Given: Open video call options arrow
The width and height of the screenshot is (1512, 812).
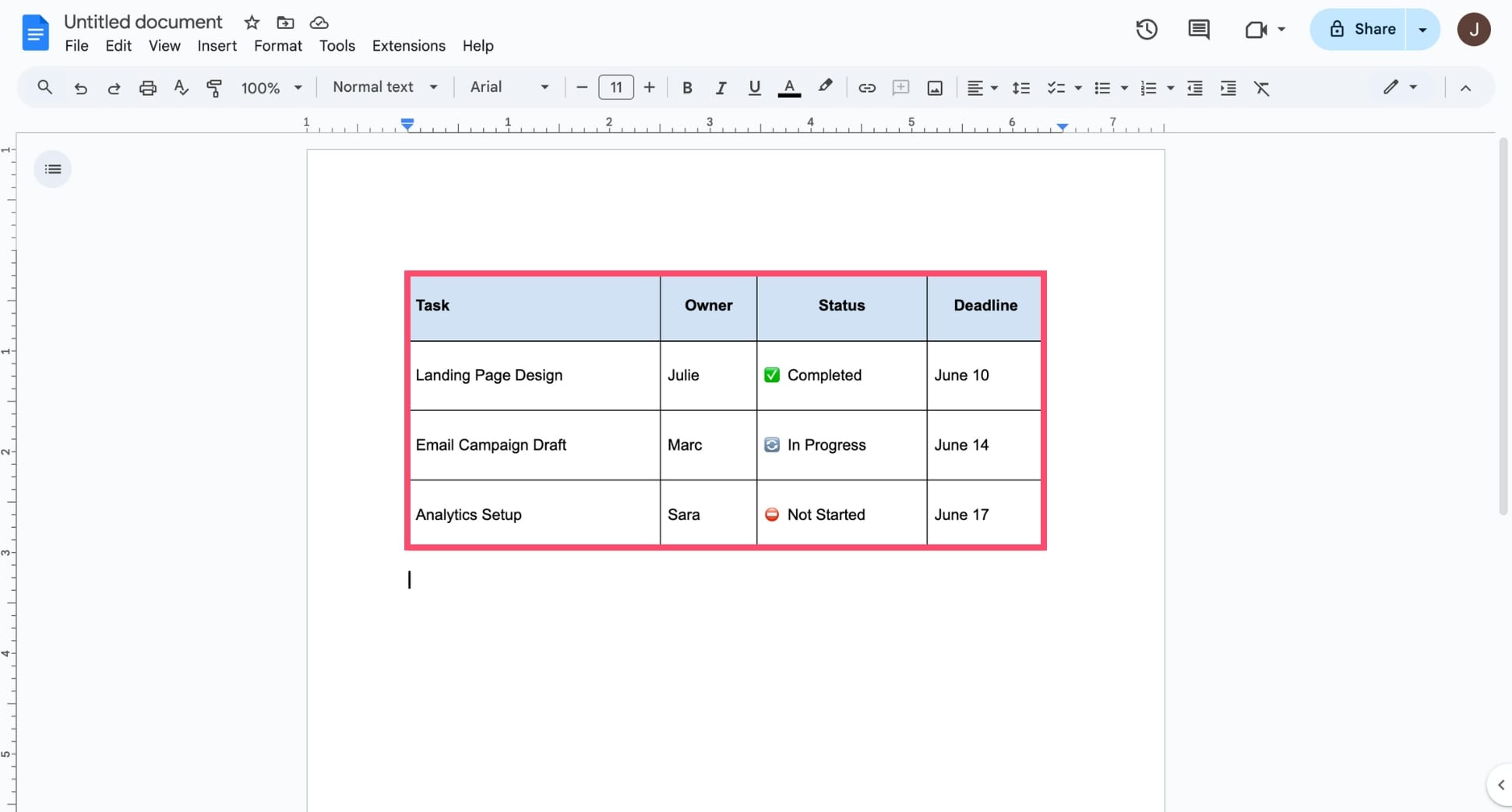Looking at the screenshot, I should pos(1281,30).
